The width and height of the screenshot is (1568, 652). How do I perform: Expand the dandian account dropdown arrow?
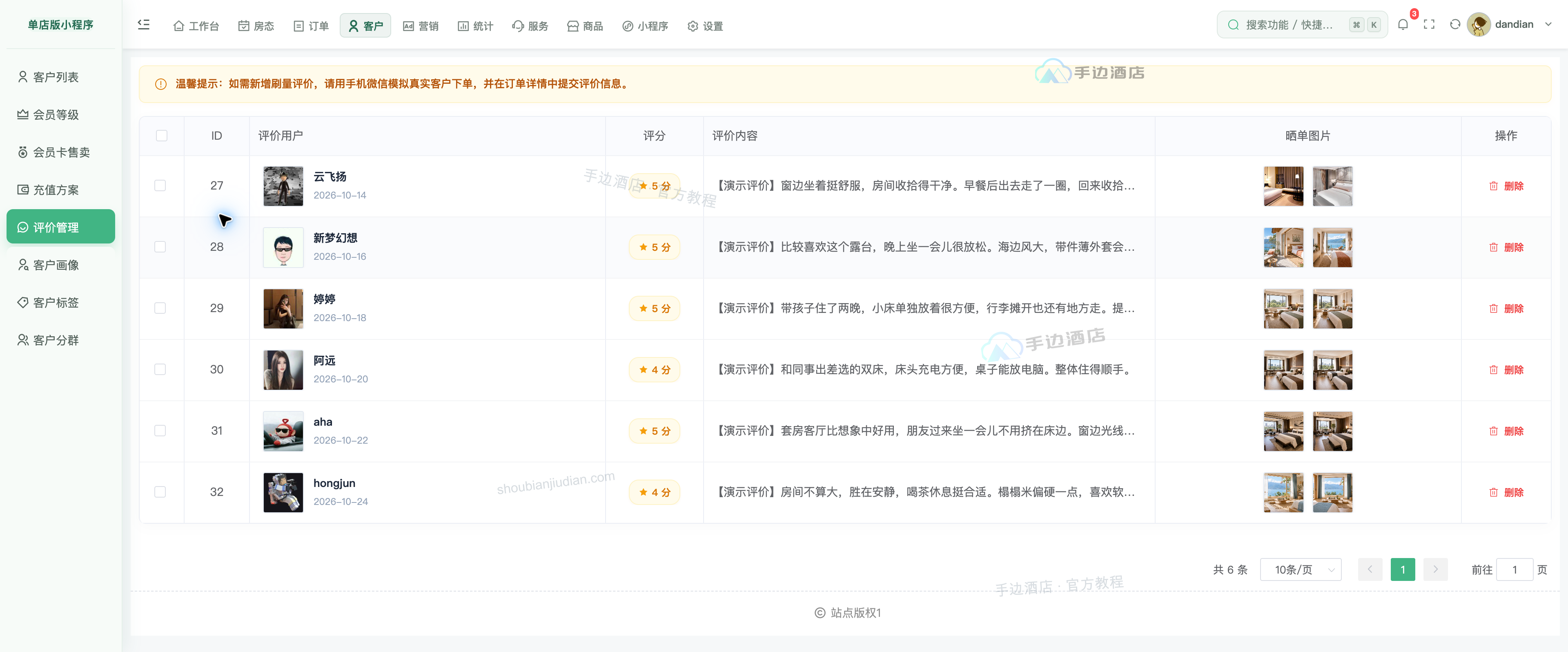(1548, 25)
